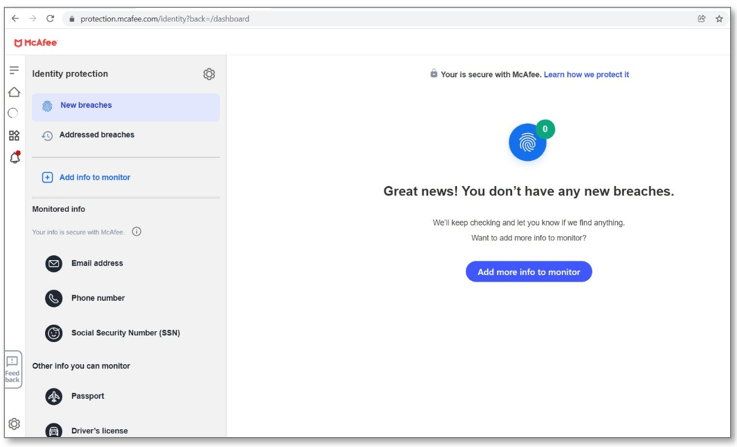This screenshot has width=737, height=447.
Task: Open the apps grid icon in sidebar
Action: [x=14, y=136]
